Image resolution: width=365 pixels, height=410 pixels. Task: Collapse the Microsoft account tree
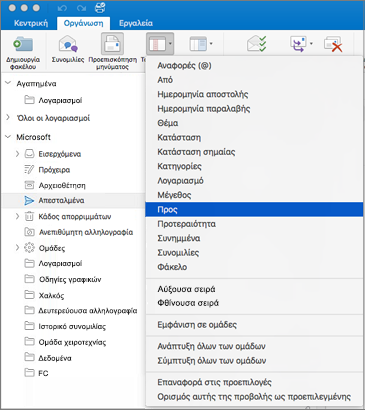coord(8,137)
